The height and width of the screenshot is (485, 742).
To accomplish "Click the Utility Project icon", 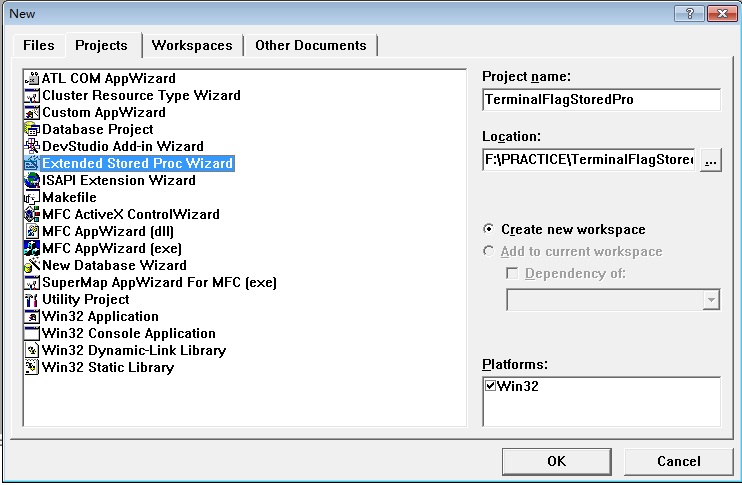I will [x=32, y=299].
